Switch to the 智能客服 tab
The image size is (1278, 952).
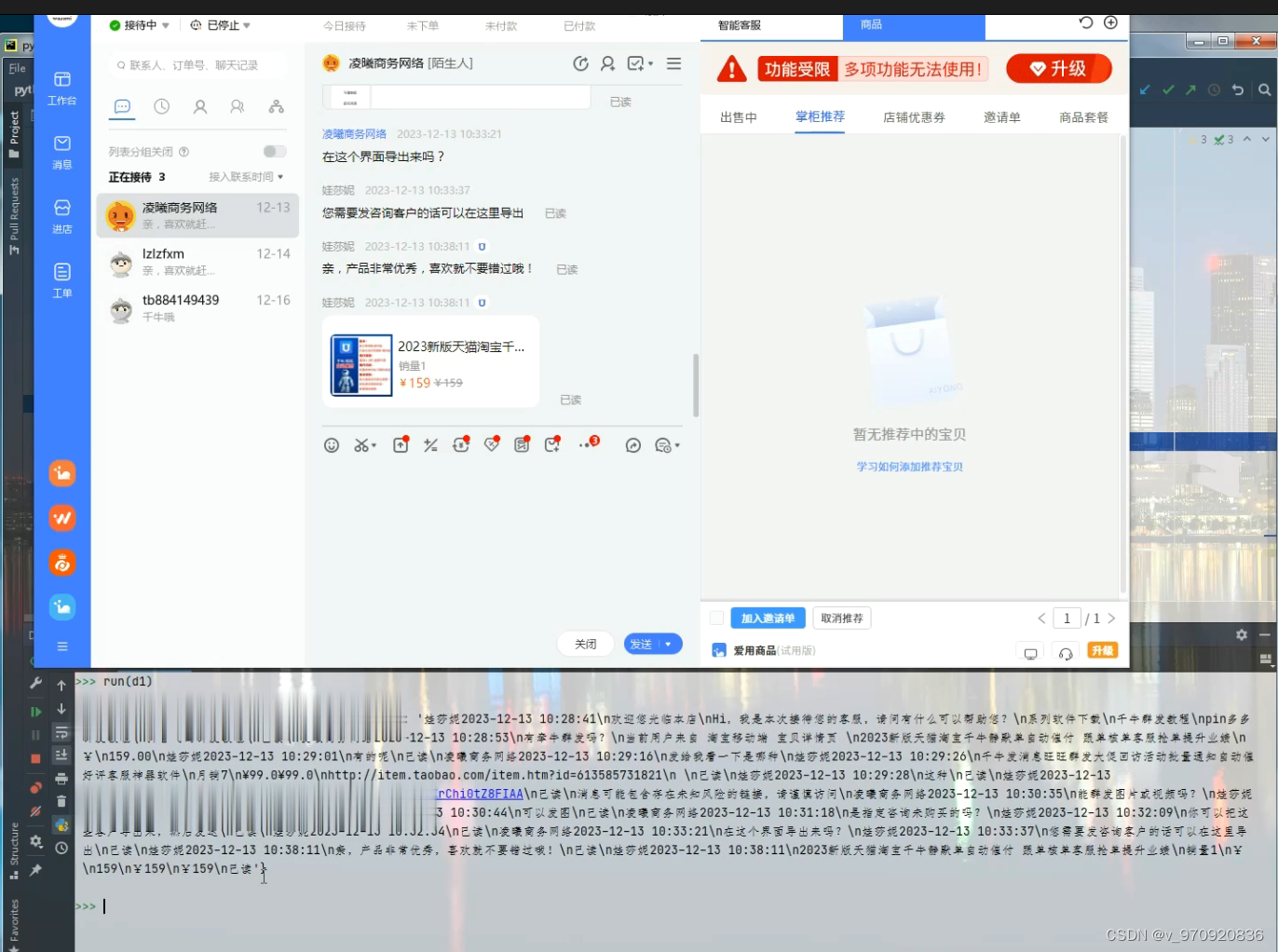[740, 25]
